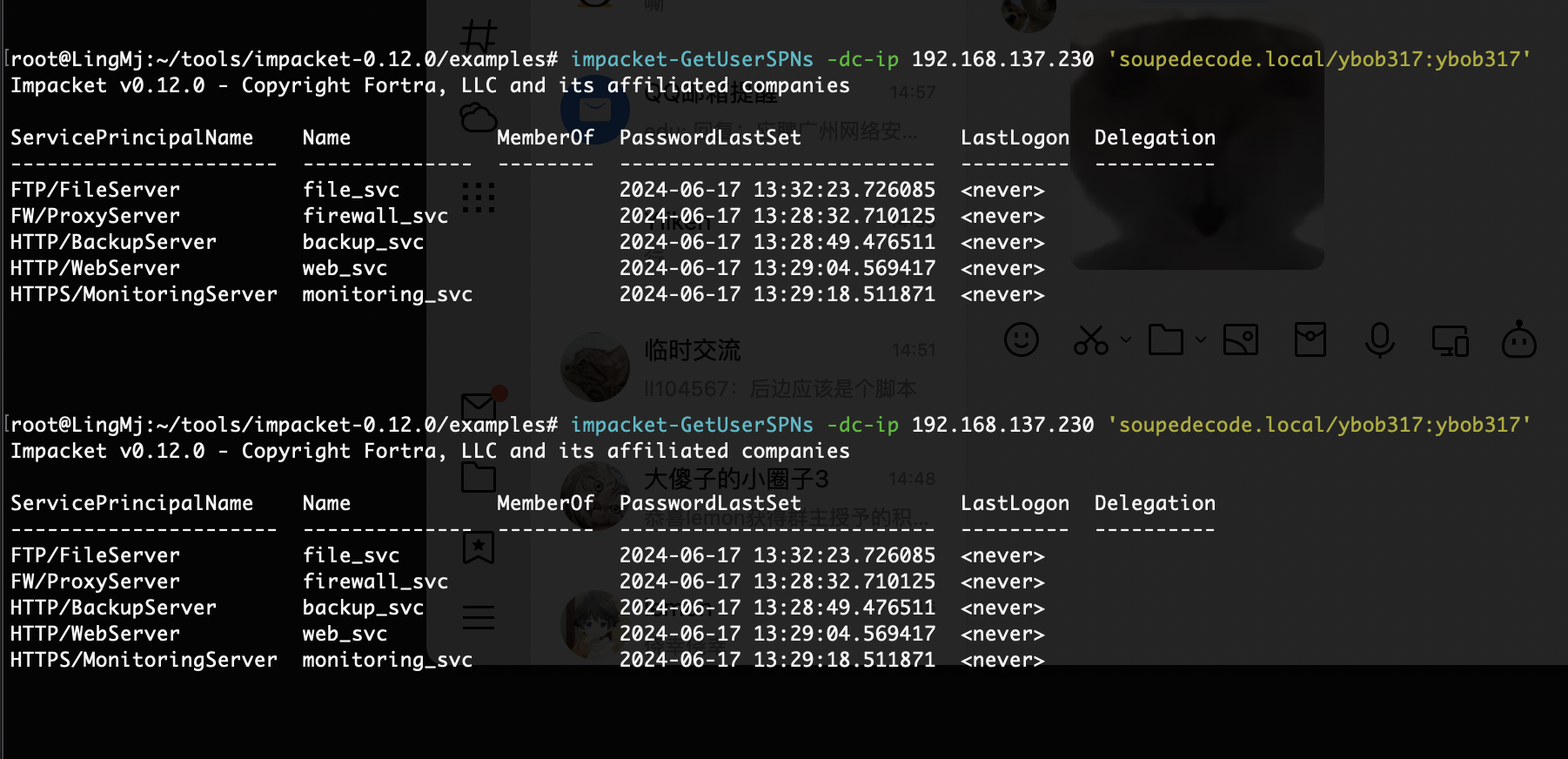
Task: Click the cloud icon in sidebar
Action: [478, 118]
